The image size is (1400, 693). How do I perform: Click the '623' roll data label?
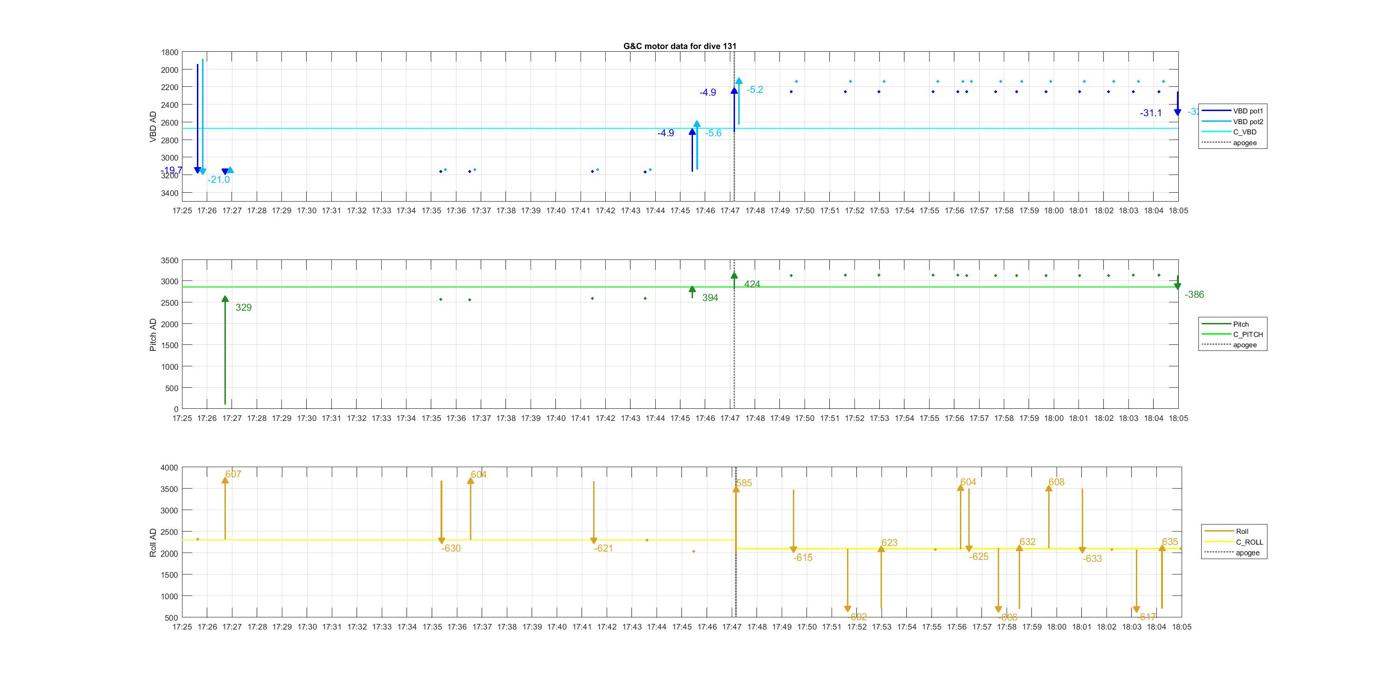pos(889,543)
